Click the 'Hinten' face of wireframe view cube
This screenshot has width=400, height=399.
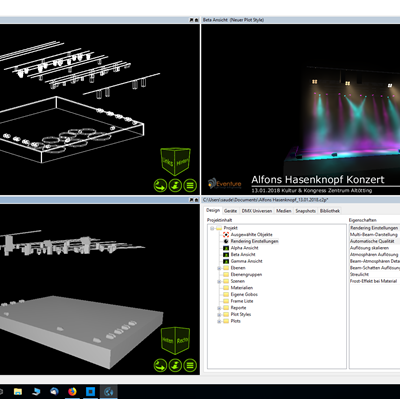point(183,161)
